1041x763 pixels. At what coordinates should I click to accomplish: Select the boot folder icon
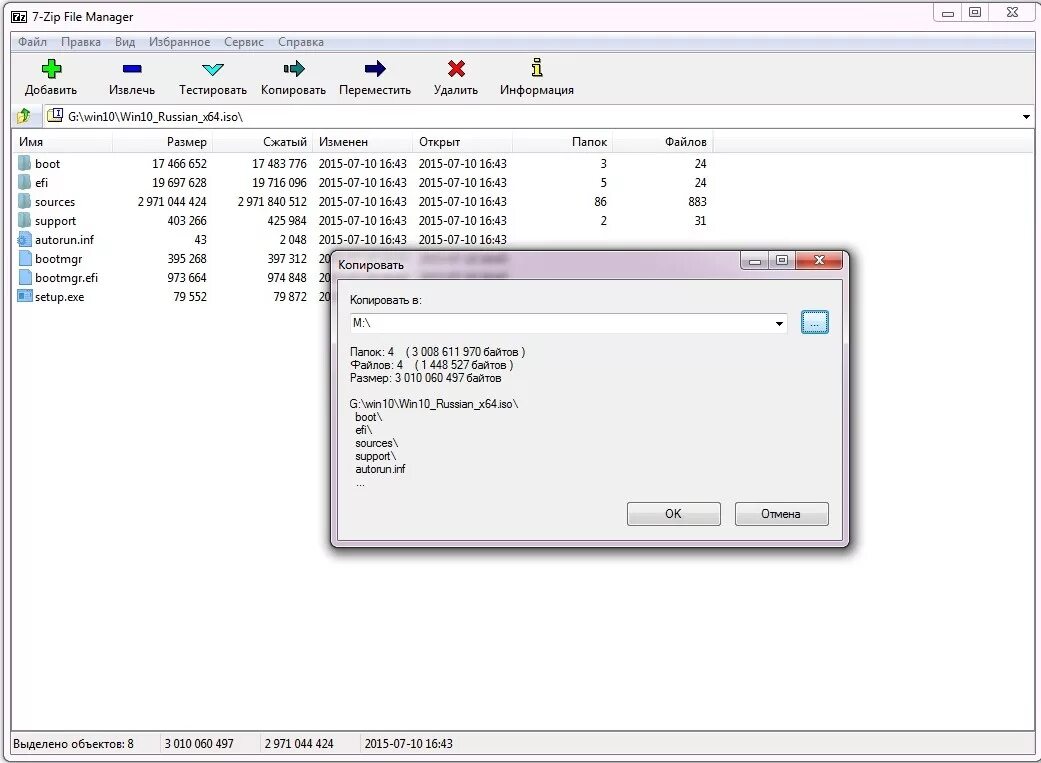[x=25, y=163]
